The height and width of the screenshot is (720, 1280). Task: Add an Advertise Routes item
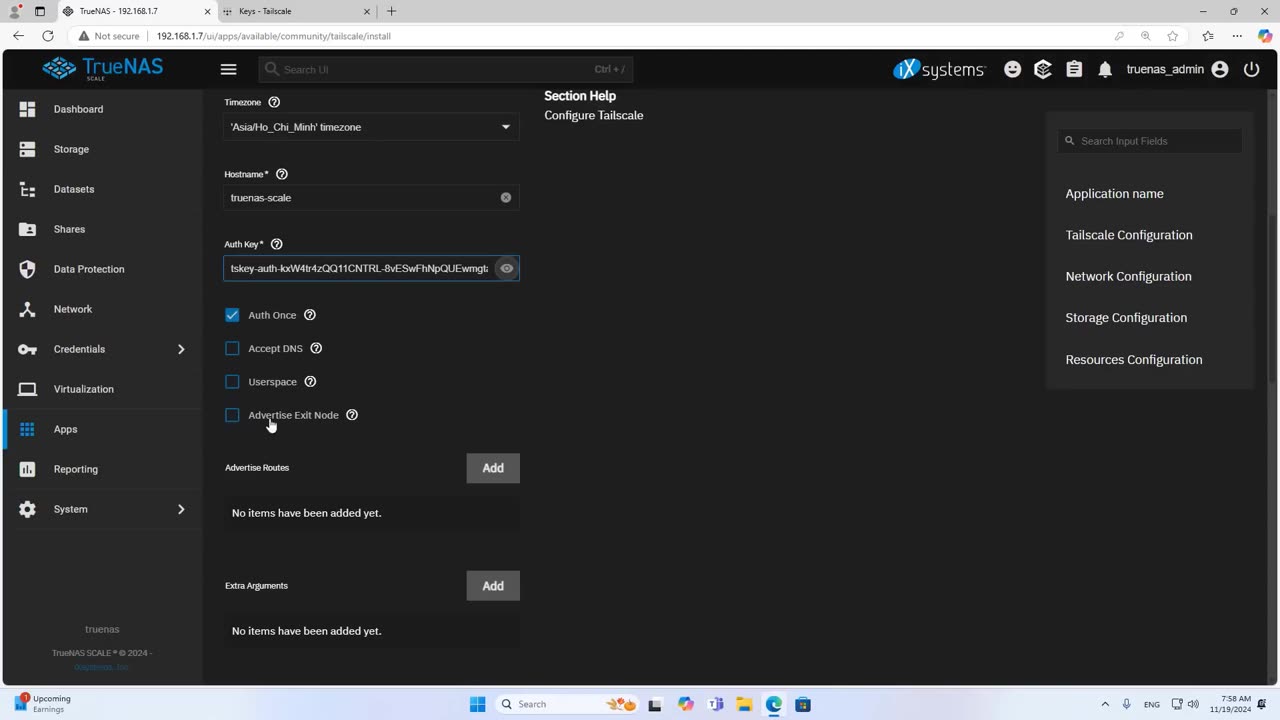tap(493, 468)
